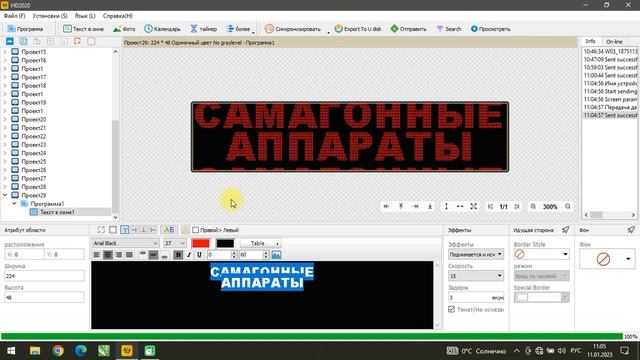Image resolution: width=640 pixels, height=360 pixels.
Task: Toggle the Проект24 checkbox
Action: click(15, 153)
